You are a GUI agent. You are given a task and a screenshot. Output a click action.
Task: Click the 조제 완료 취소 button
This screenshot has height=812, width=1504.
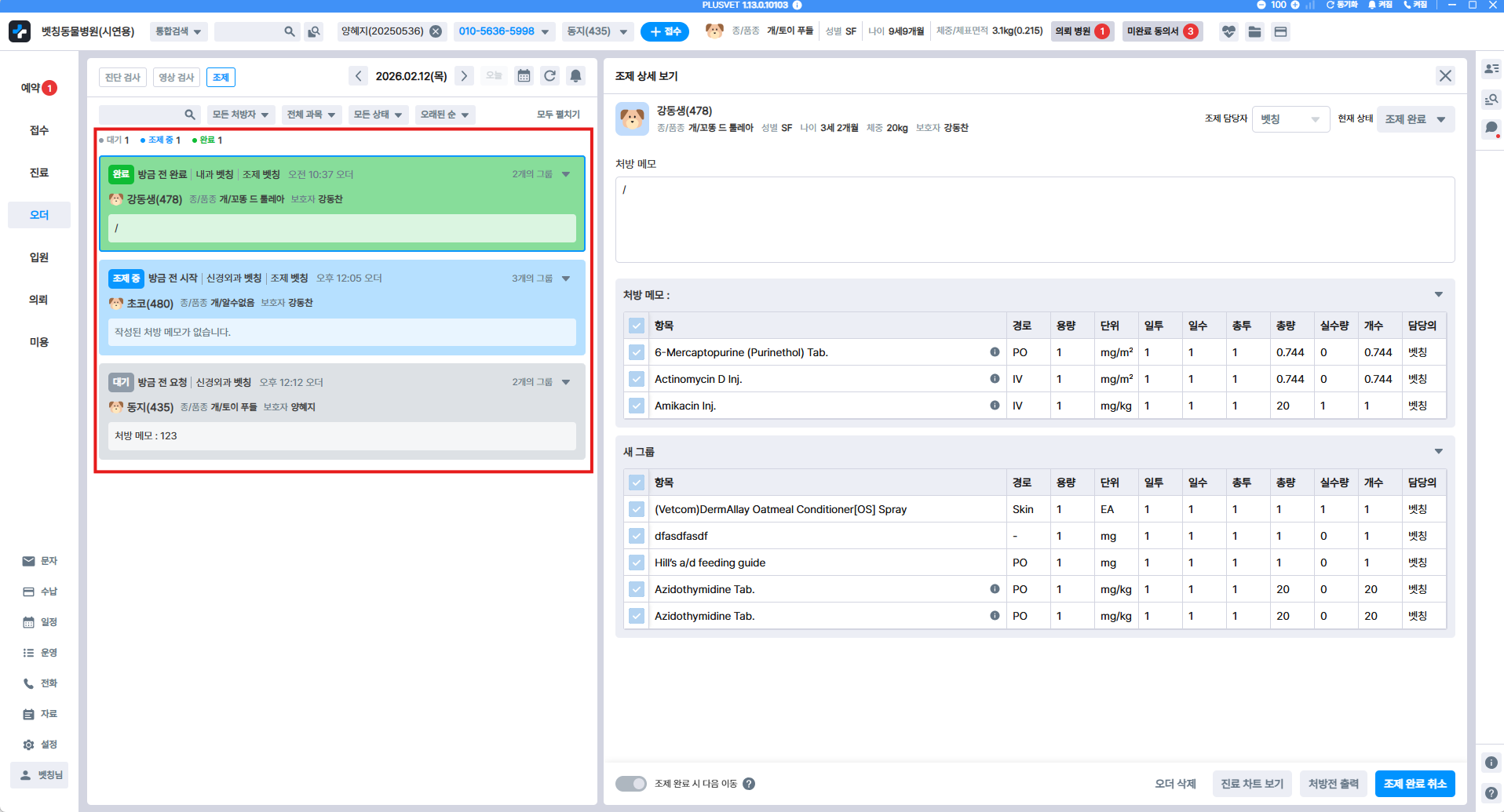(x=1415, y=784)
